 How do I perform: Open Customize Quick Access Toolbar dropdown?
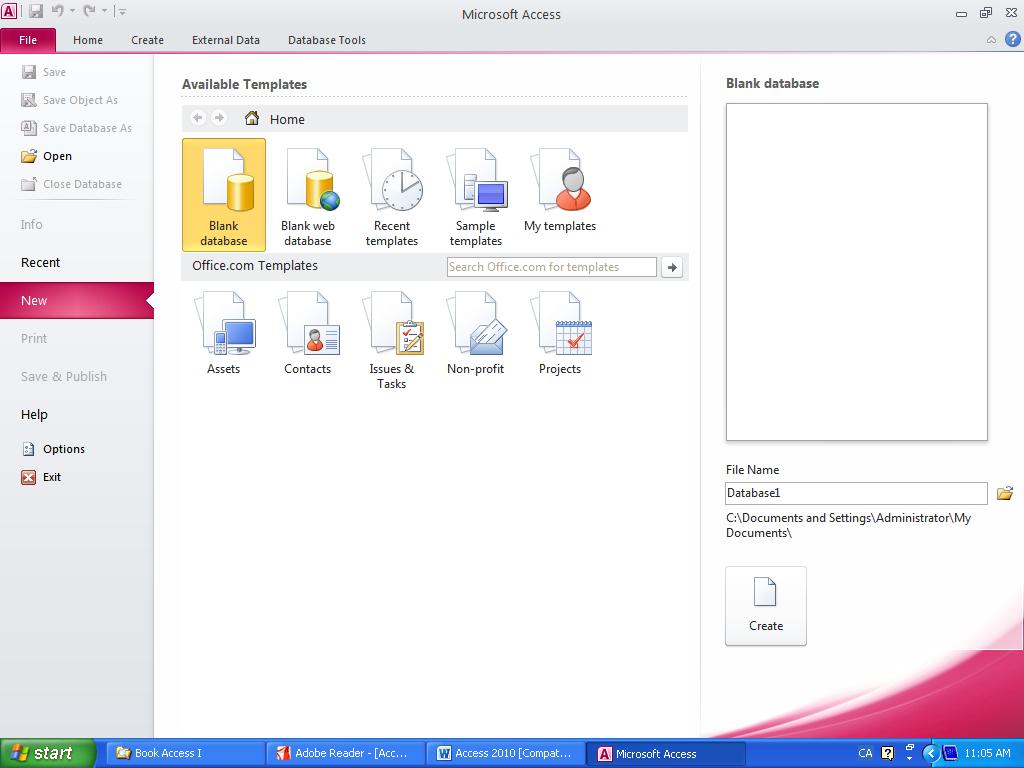[122, 11]
